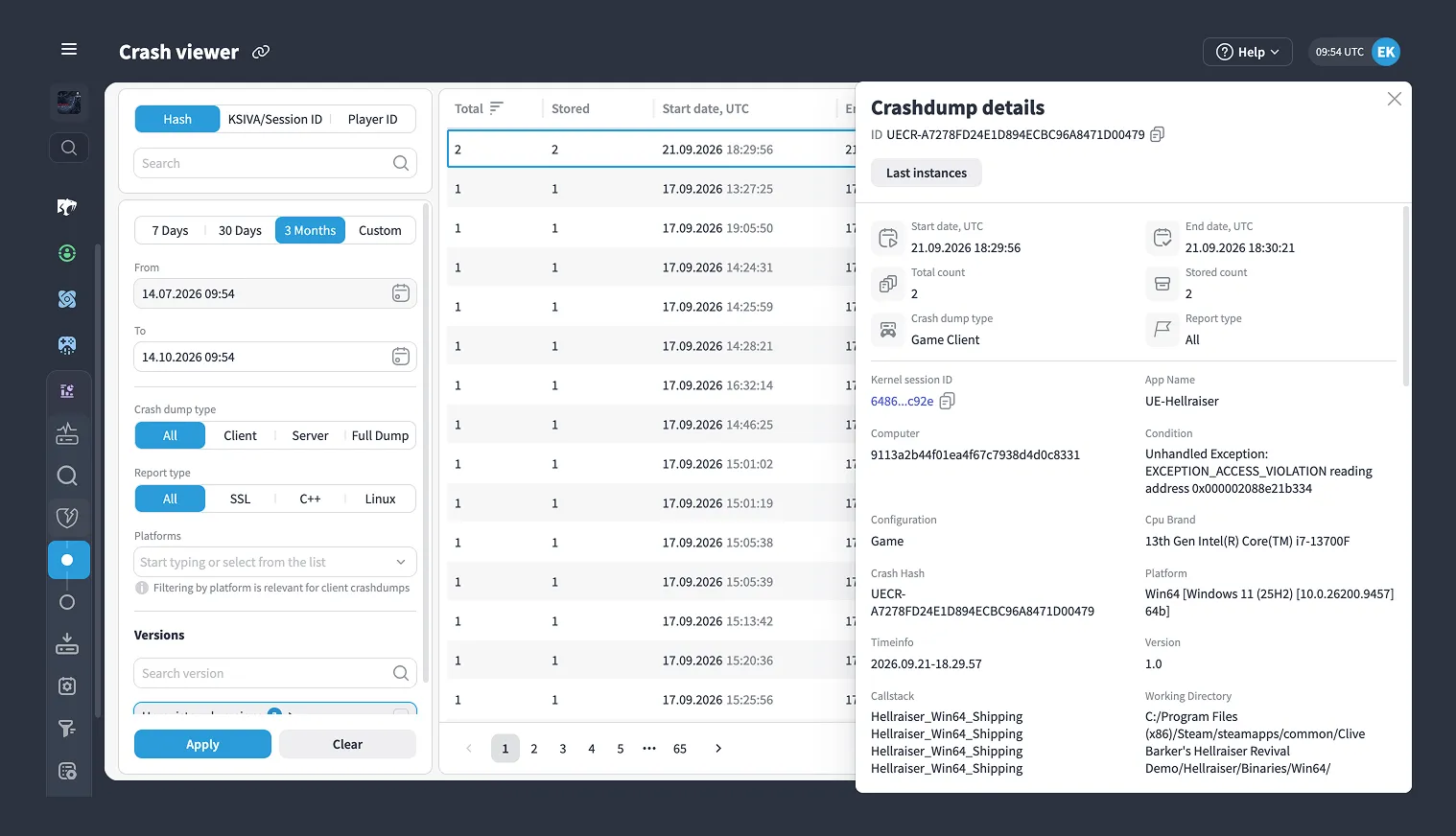This screenshot has width=1456, height=836.
Task: Open the EK user account menu
Action: pos(1386,52)
